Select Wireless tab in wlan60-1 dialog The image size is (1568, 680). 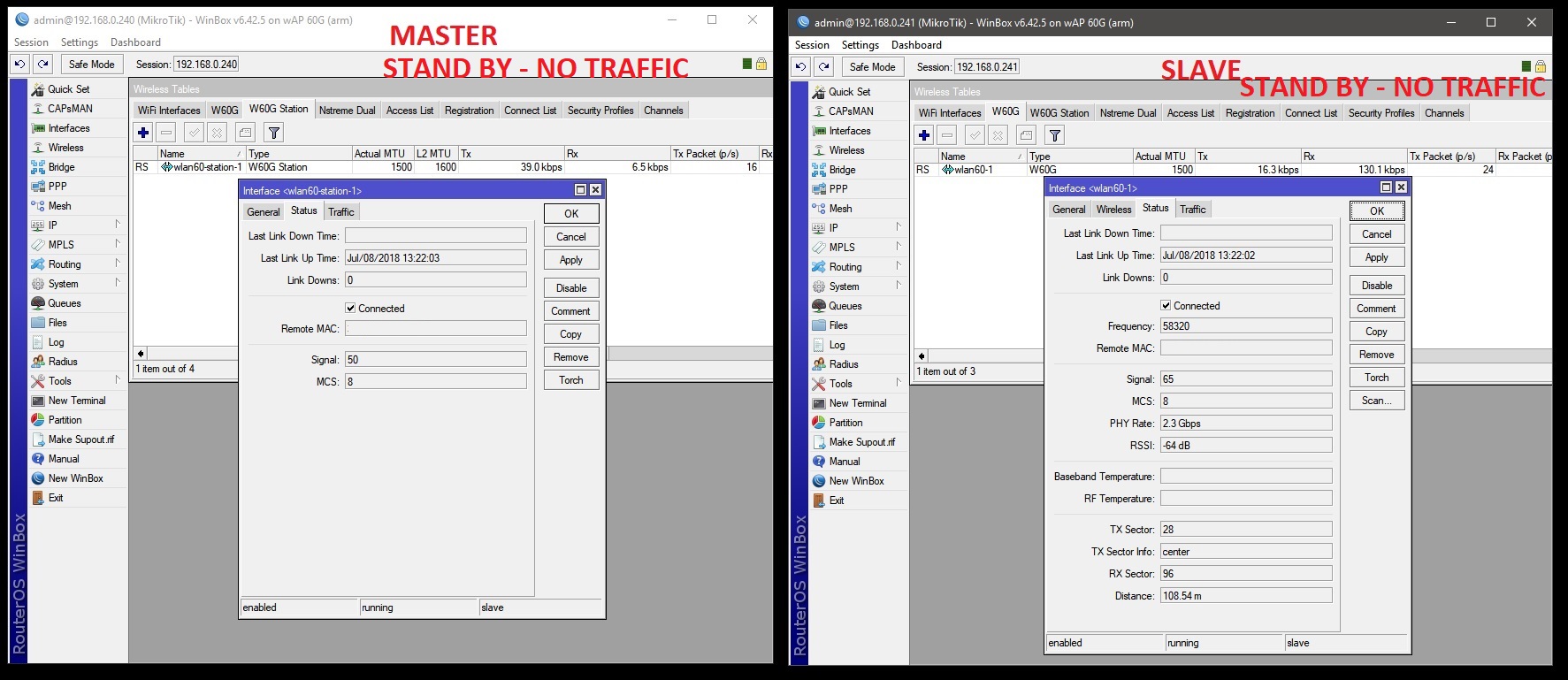point(1113,210)
